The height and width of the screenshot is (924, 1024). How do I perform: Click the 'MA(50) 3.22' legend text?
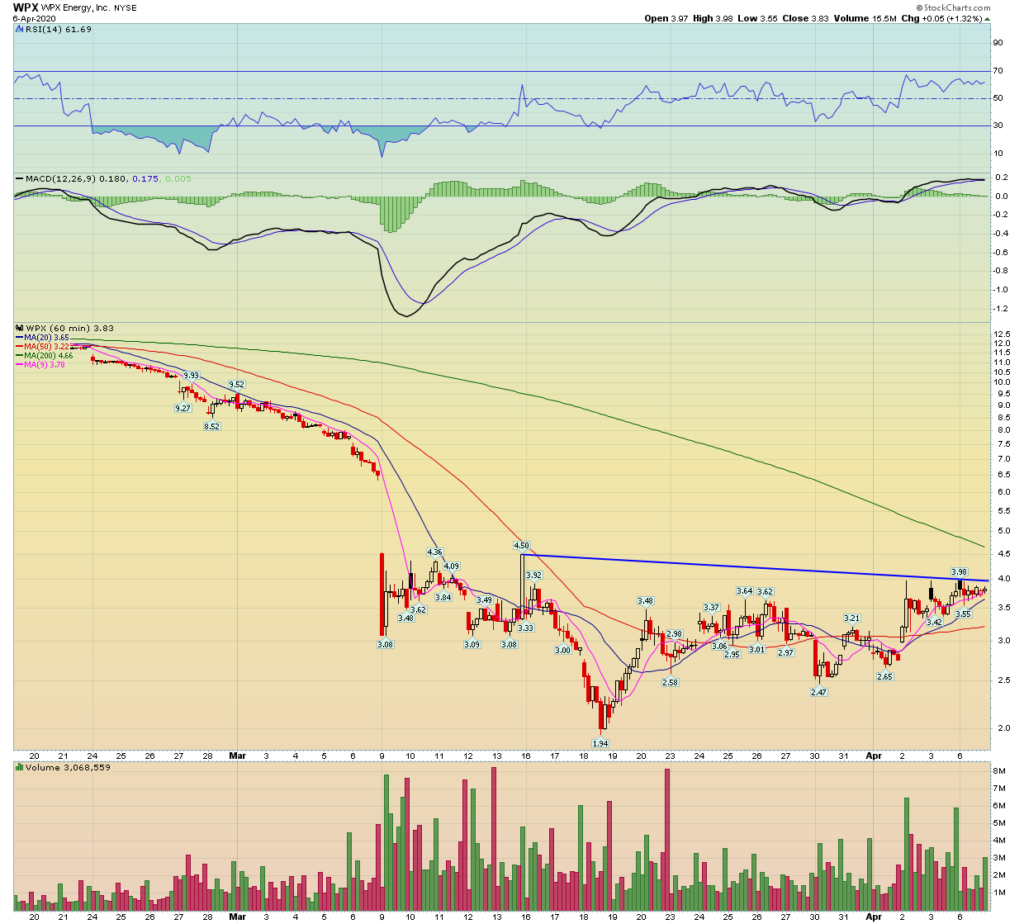(x=46, y=346)
